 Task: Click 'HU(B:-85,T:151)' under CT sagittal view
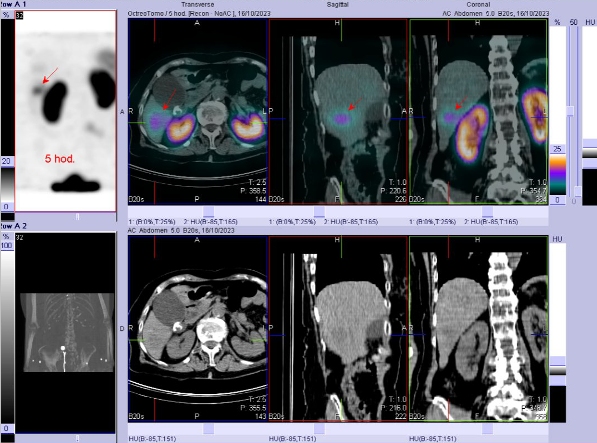click(292, 439)
